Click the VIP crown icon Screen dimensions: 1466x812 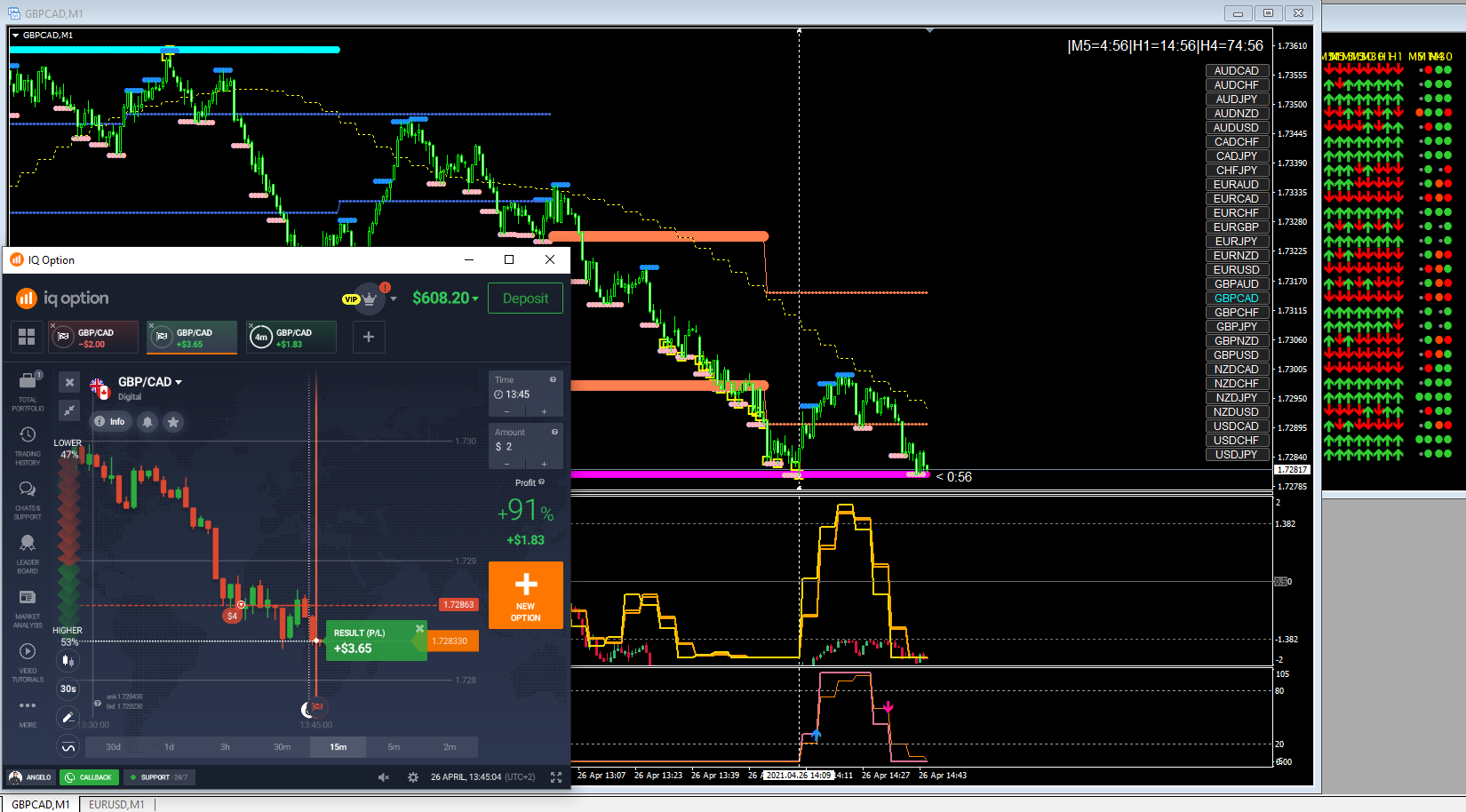370,299
